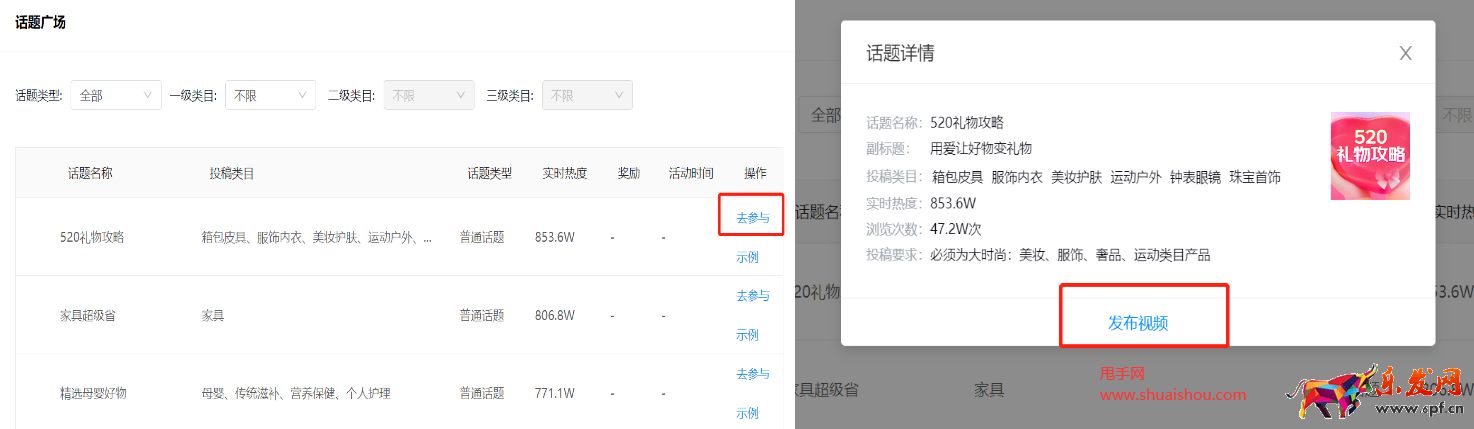Click the www.shuaishou.com watermark link
The image size is (1474, 429).
pyautogui.click(x=1172, y=394)
